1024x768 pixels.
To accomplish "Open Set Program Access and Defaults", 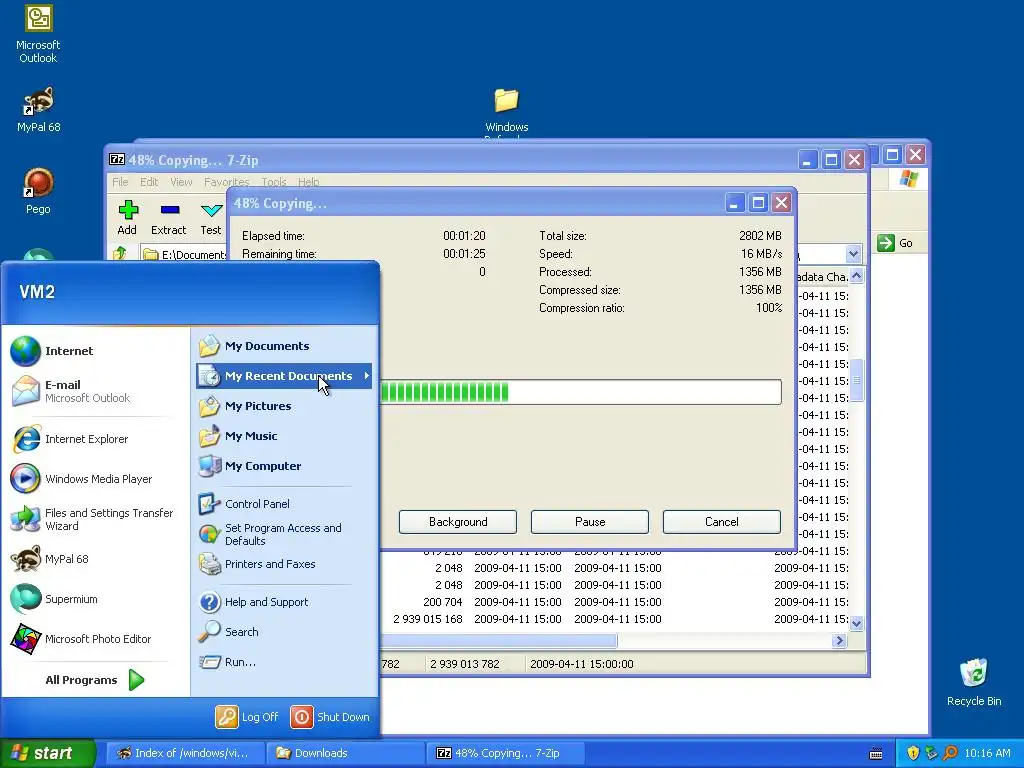I will (x=283, y=534).
